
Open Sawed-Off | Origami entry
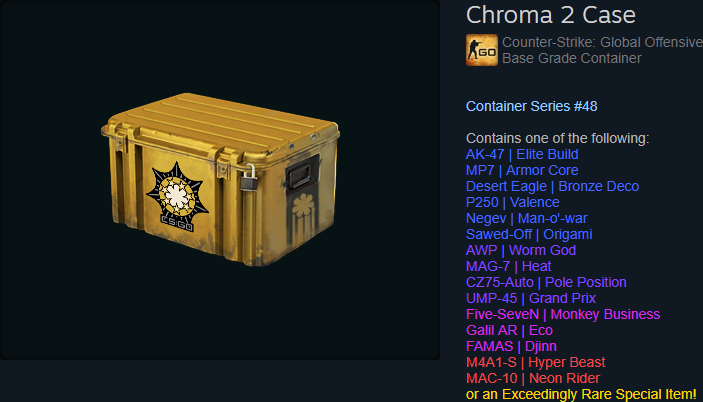pyautogui.click(x=529, y=234)
